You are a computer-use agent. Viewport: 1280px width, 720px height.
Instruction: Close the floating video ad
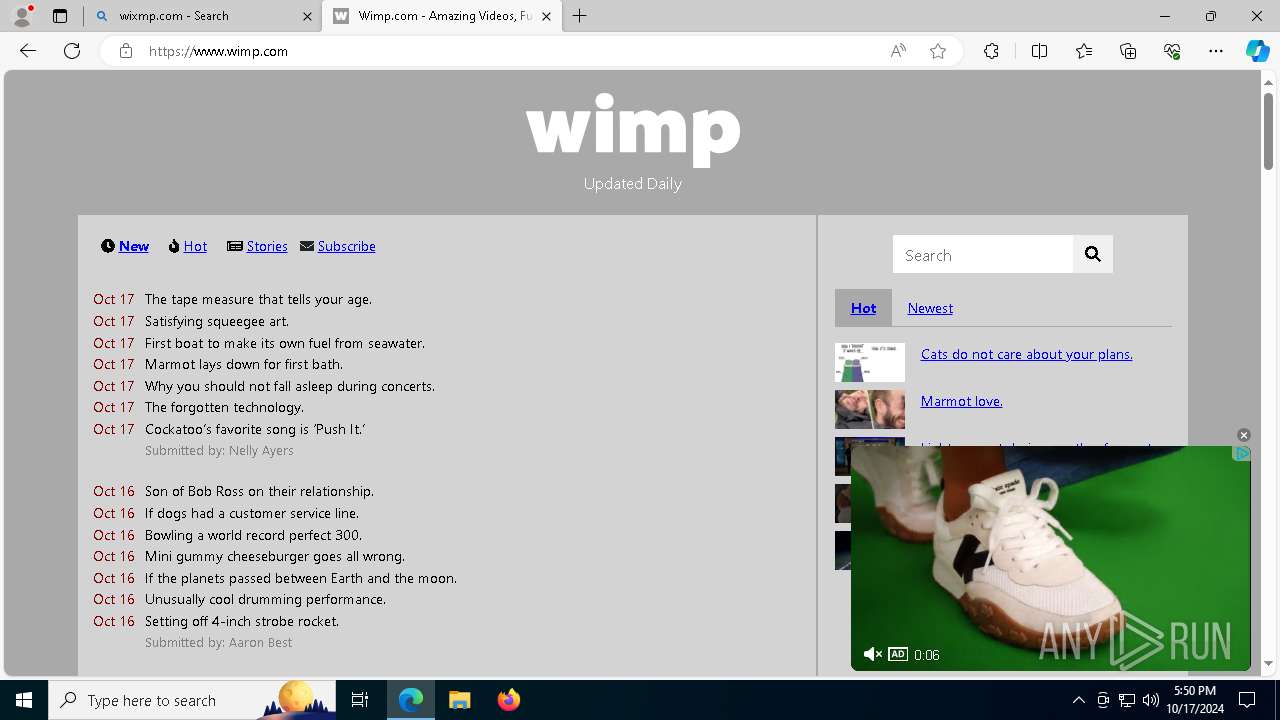click(1244, 435)
